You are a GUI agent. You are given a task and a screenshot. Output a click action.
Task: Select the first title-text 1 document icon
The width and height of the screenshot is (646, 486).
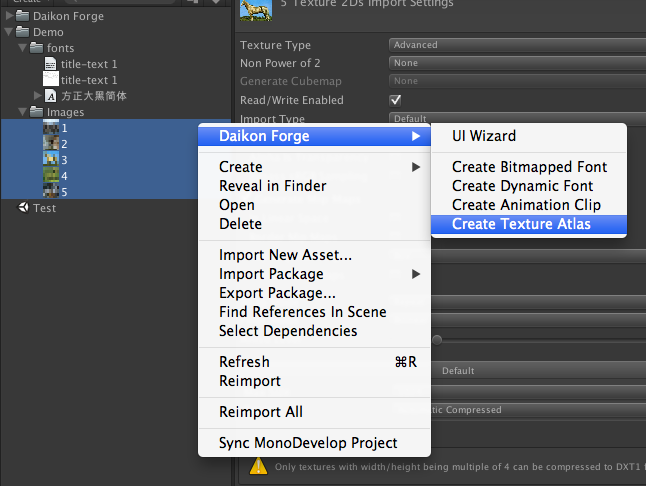[x=50, y=64]
